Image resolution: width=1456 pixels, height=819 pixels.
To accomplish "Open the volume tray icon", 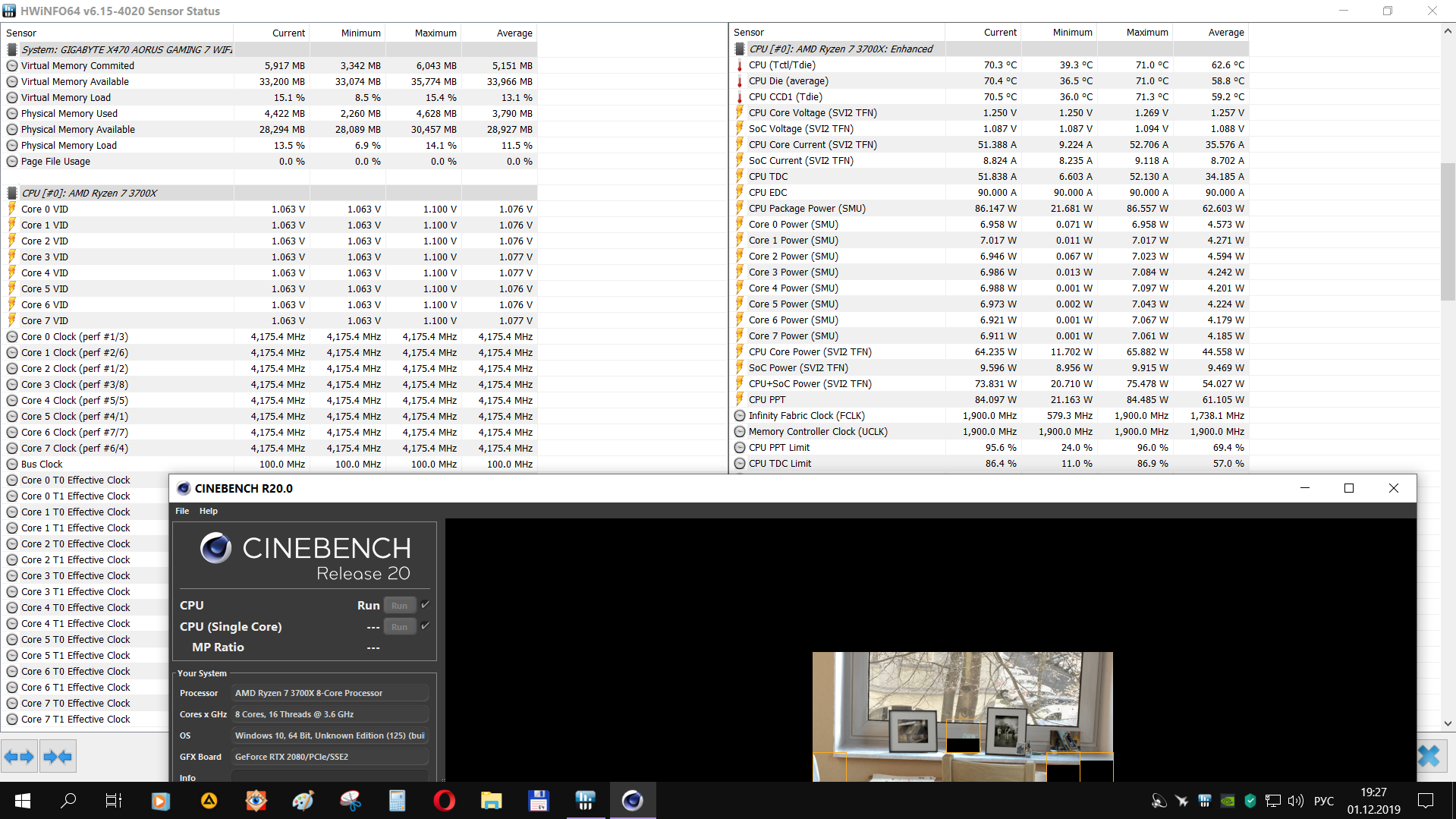I will click(1296, 801).
